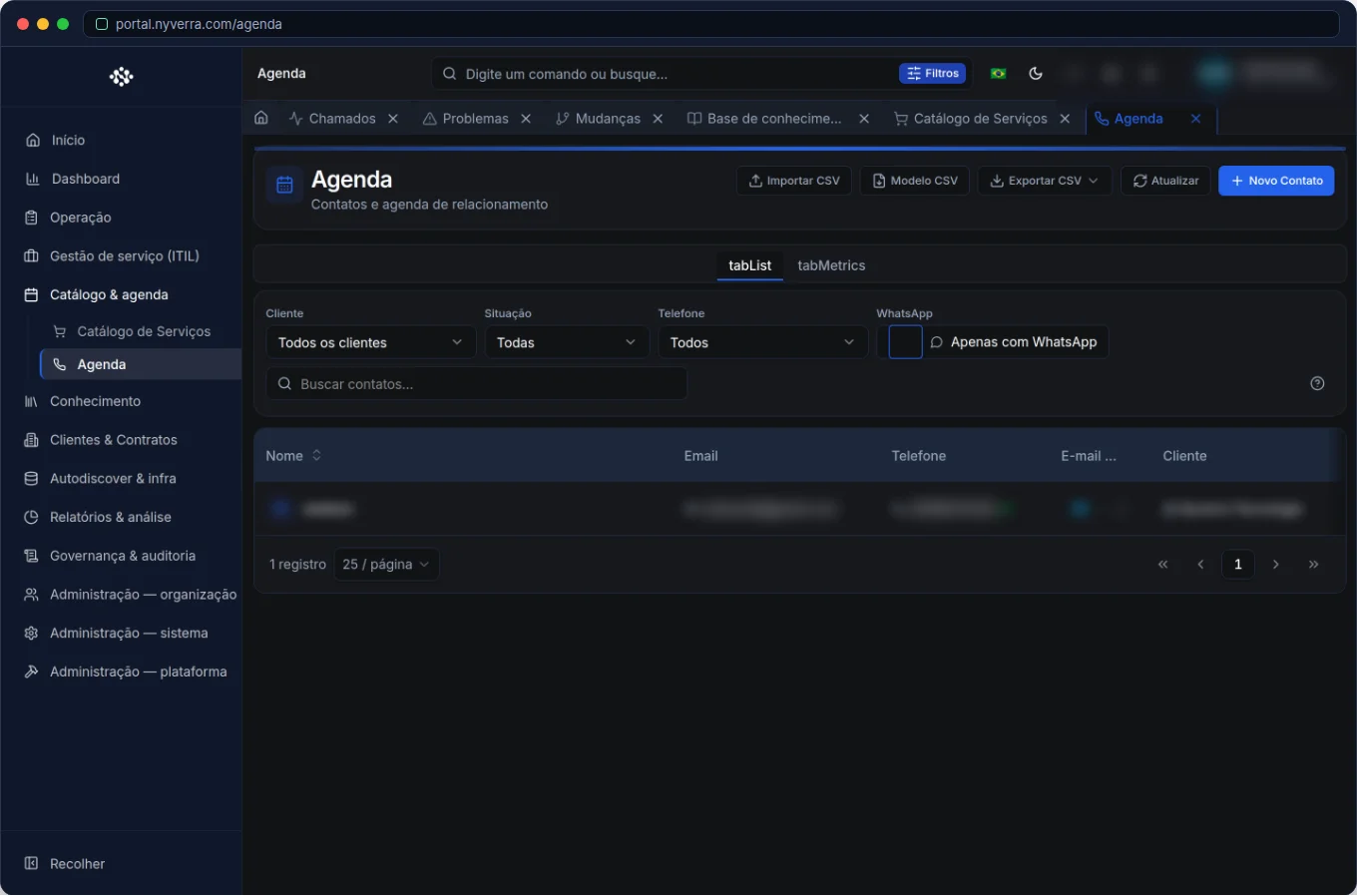
Task: Open the Filtros button in search bar
Action: click(x=933, y=73)
